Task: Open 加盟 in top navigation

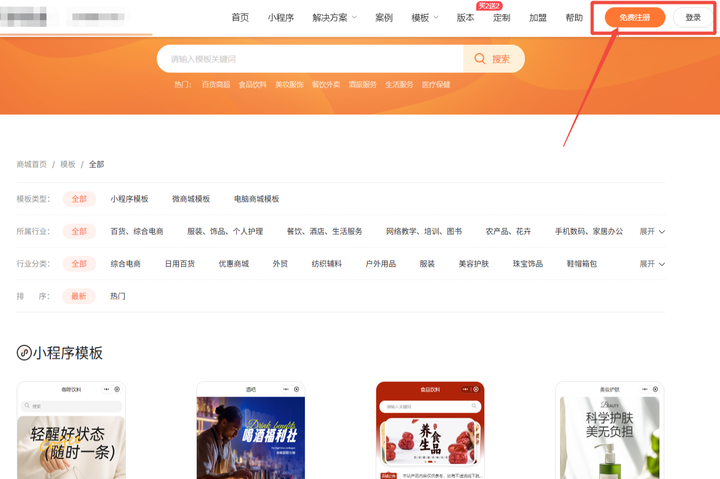Action: coord(538,17)
